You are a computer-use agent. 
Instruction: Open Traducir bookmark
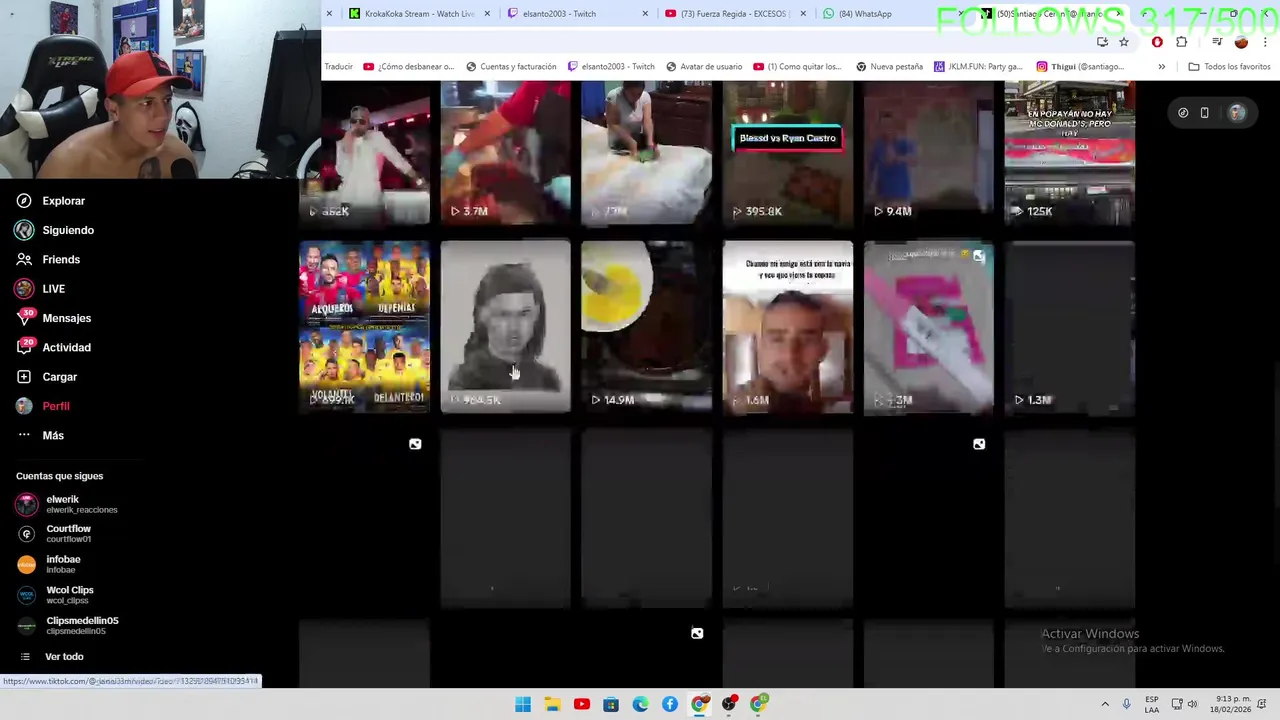click(x=338, y=67)
